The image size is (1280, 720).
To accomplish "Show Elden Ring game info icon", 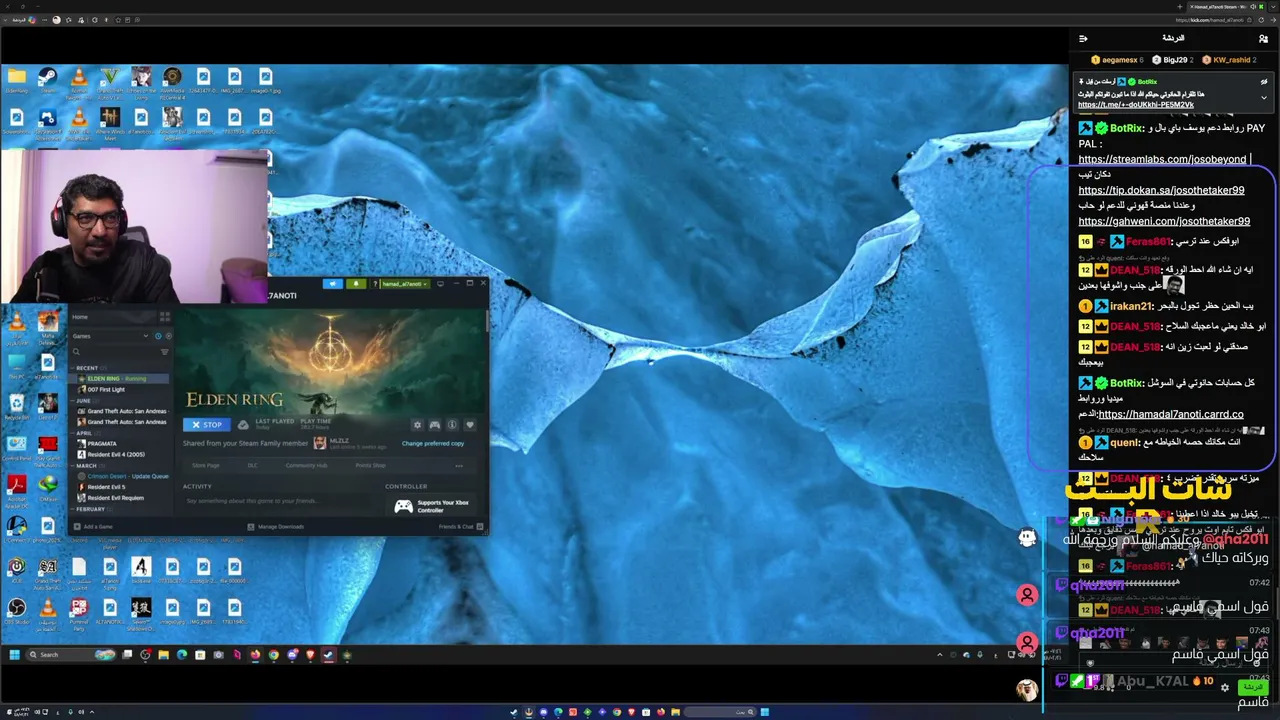I will (x=452, y=425).
